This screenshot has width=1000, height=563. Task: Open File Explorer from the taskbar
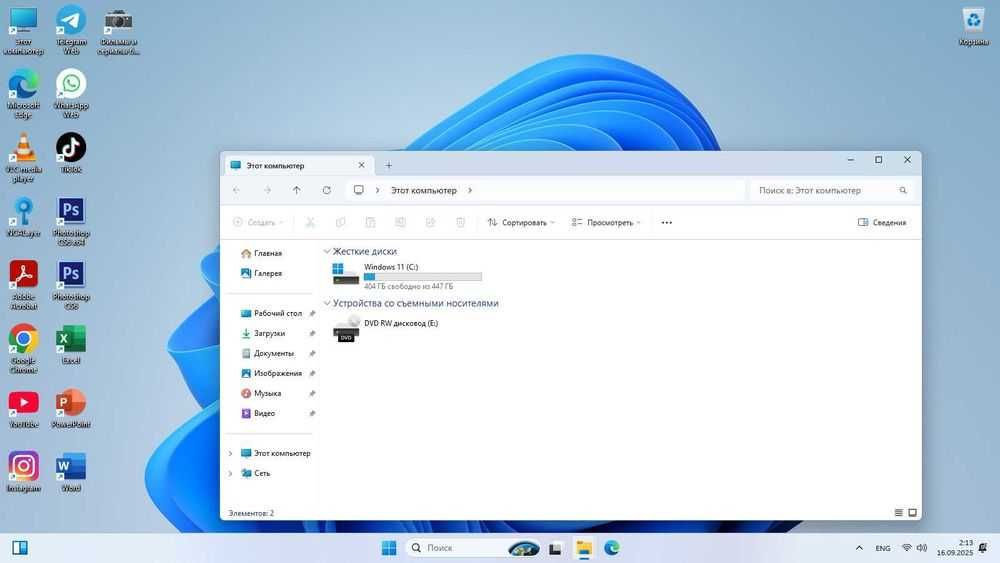pos(584,548)
